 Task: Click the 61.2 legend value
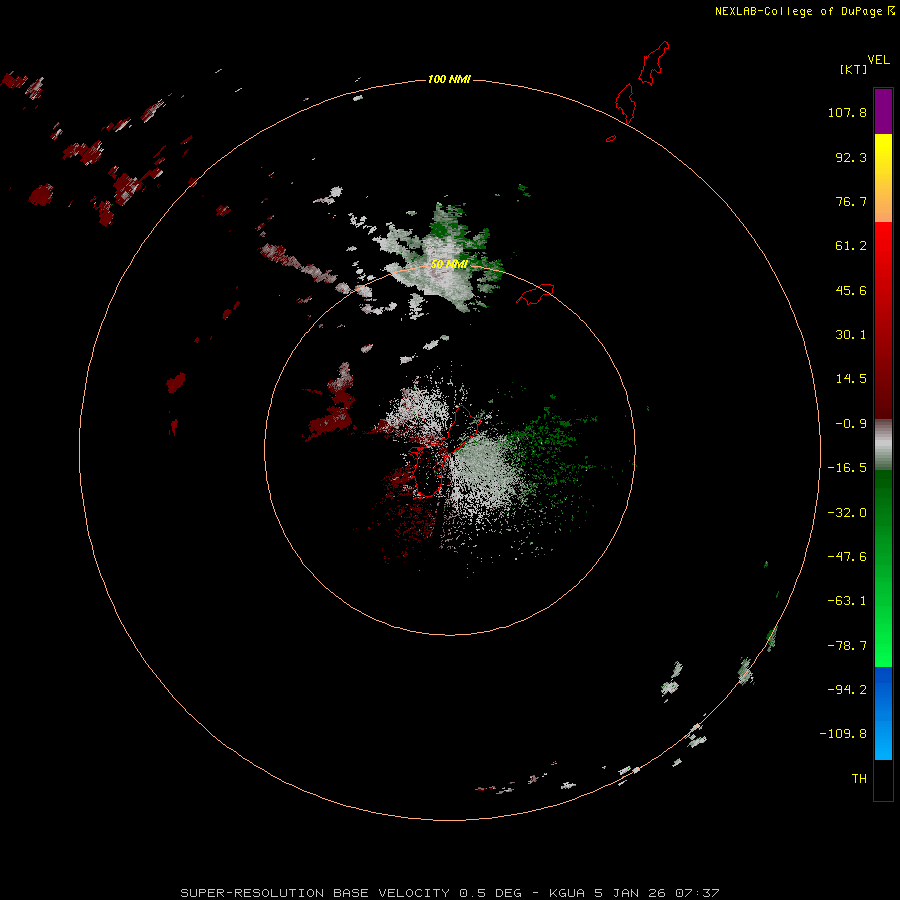[851, 246]
